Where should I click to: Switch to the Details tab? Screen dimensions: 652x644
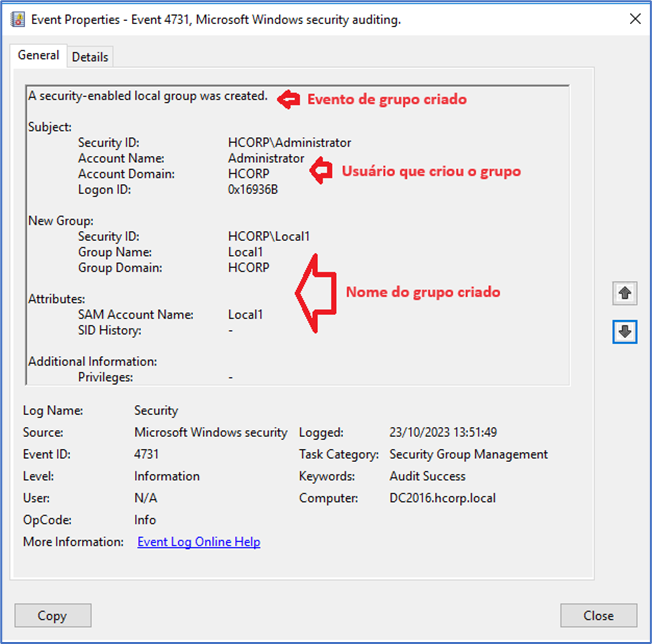(x=90, y=57)
